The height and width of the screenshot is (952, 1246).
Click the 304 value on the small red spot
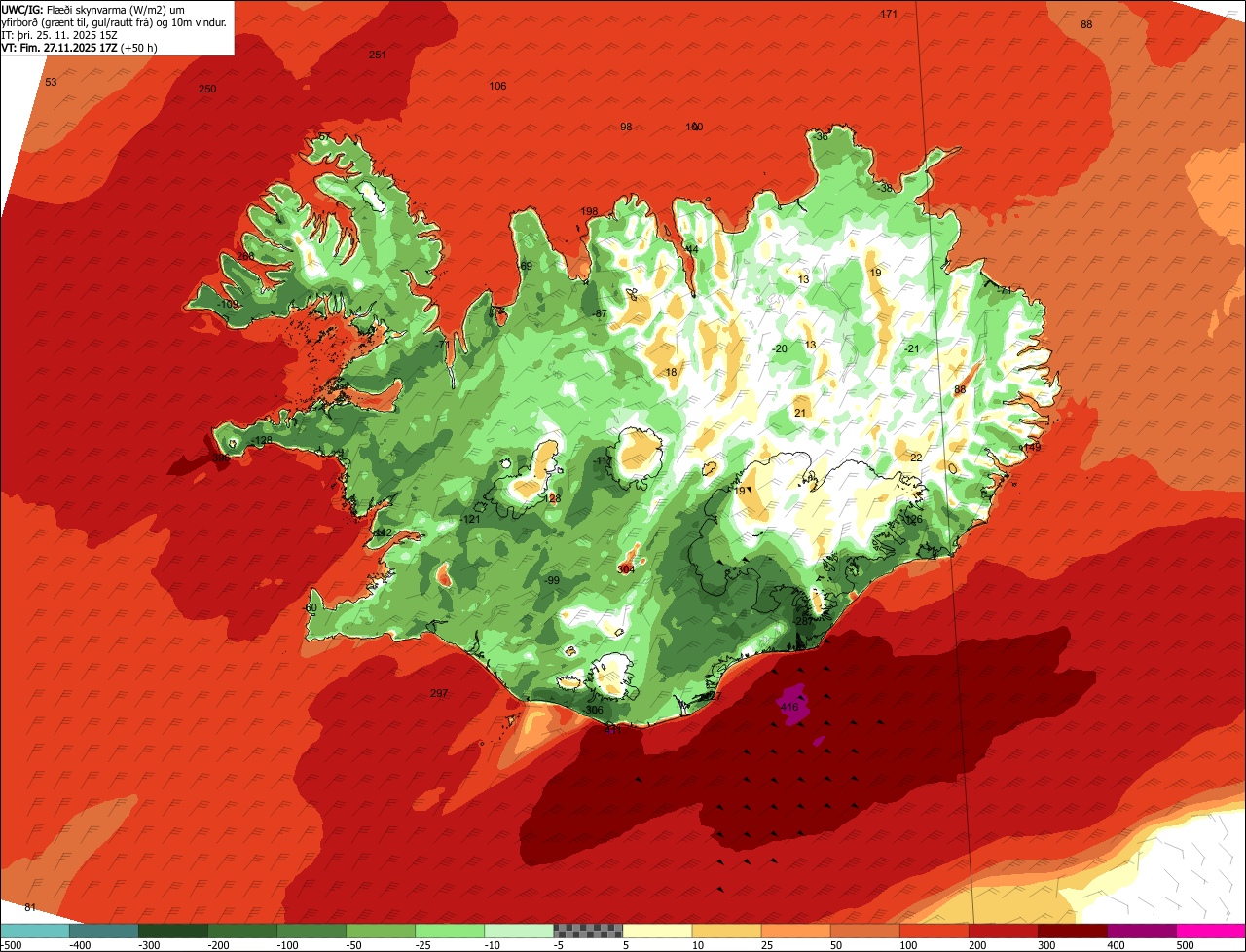(626, 569)
